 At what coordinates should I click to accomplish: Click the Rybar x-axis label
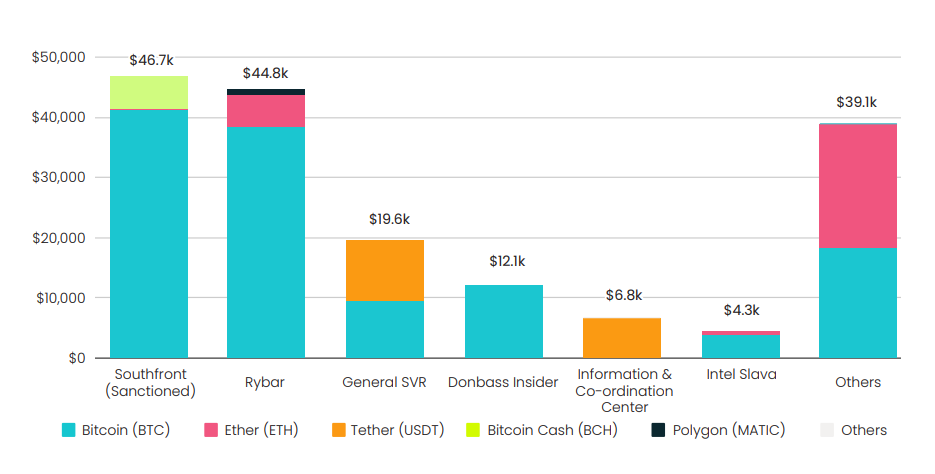[266, 382]
